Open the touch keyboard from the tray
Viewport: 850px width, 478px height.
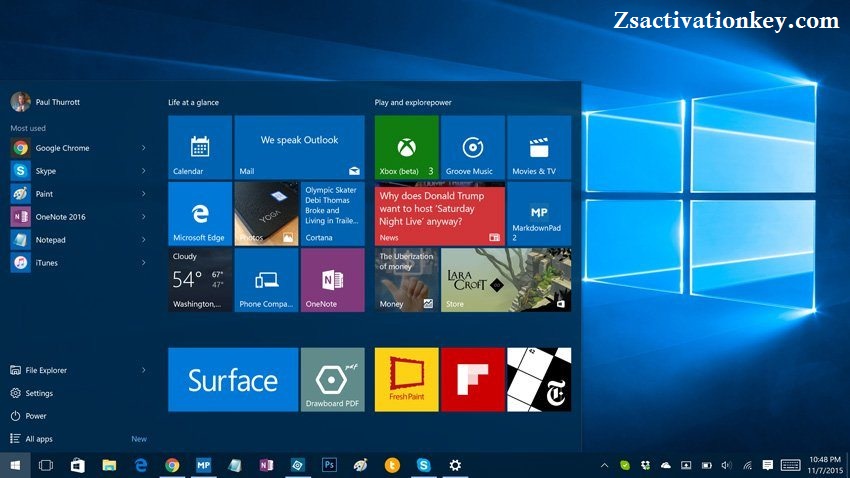click(x=790, y=465)
